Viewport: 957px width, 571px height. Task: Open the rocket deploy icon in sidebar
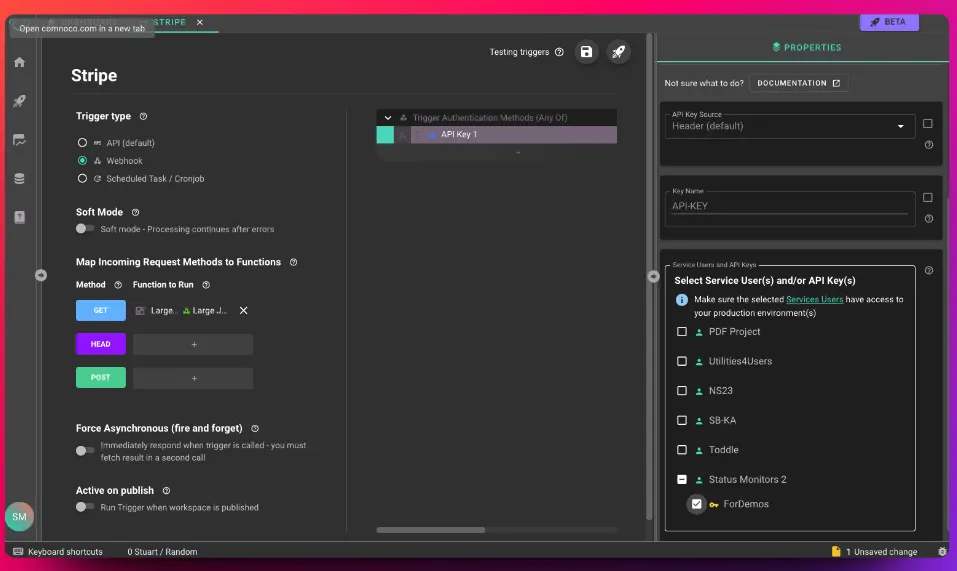pos(19,101)
